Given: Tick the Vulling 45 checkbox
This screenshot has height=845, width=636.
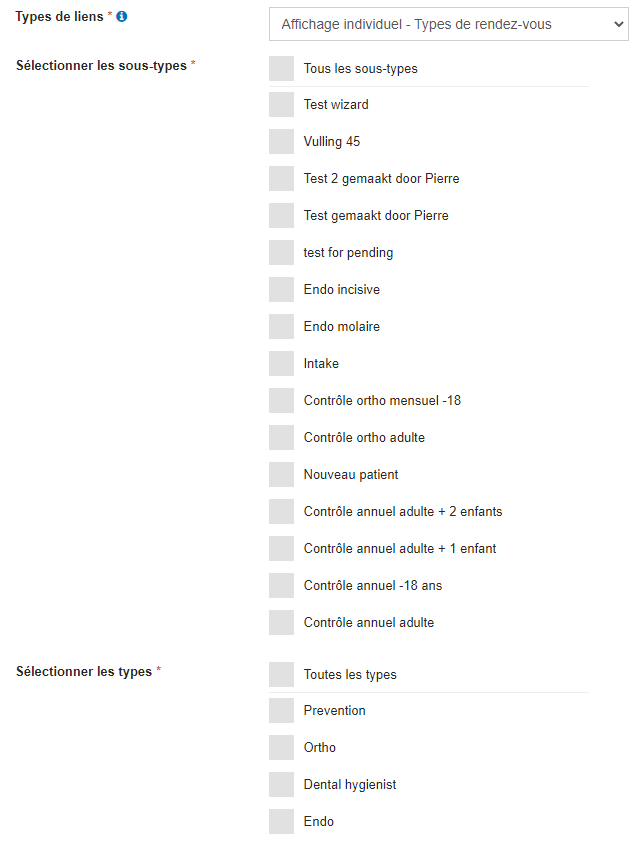Looking at the screenshot, I should [x=281, y=142].
